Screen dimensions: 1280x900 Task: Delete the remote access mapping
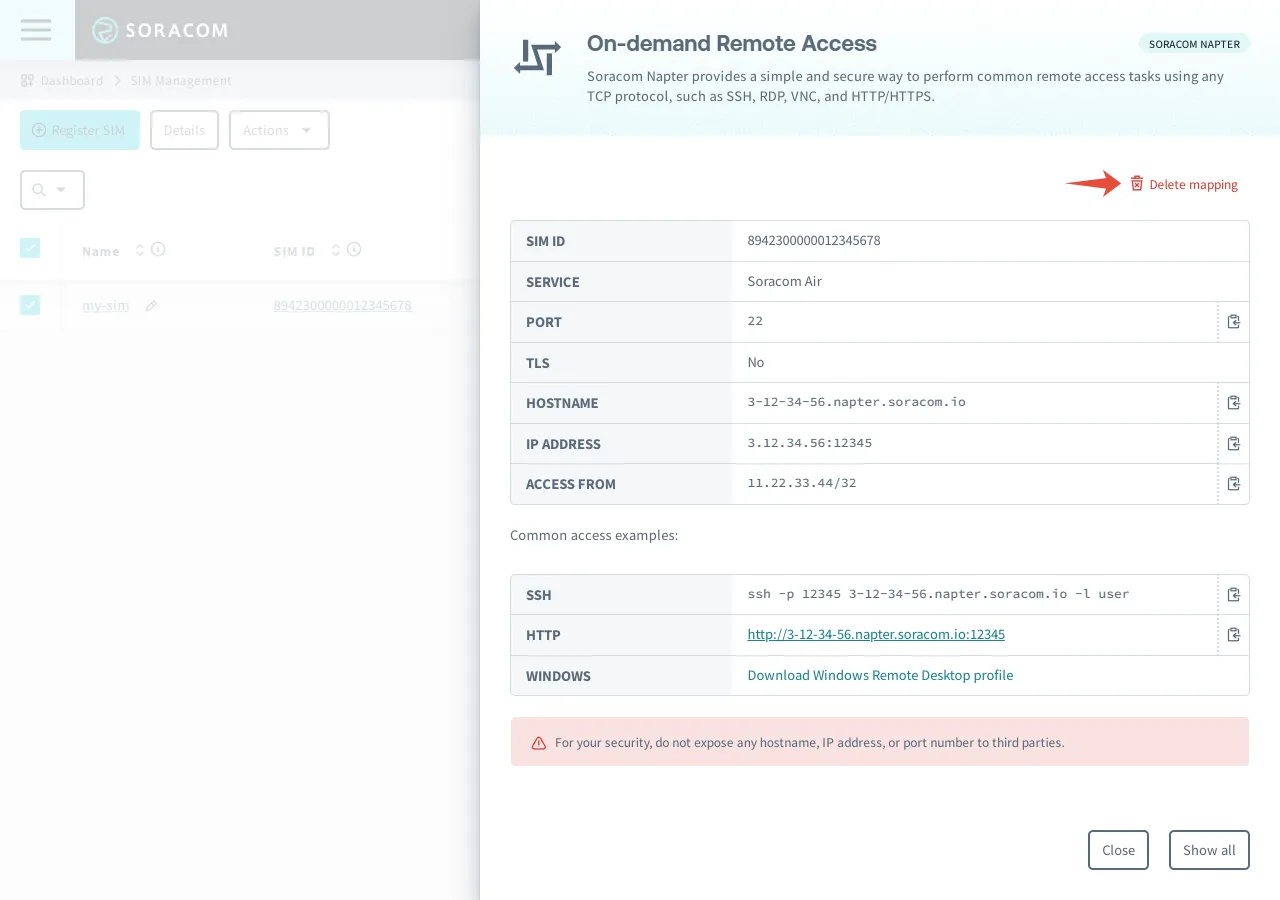pos(1184,184)
